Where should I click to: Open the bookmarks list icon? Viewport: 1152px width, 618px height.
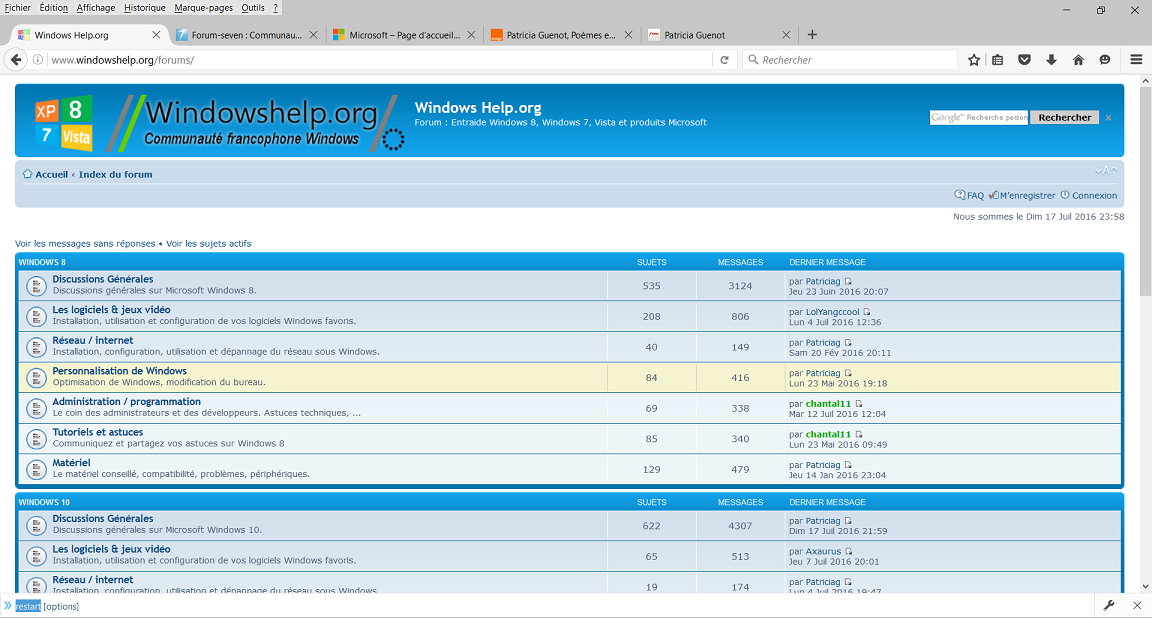point(998,60)
